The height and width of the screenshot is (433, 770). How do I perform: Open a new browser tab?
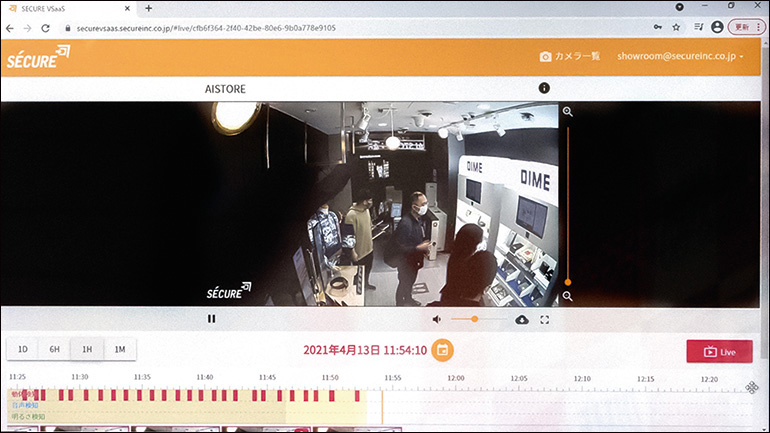(148, 8)
